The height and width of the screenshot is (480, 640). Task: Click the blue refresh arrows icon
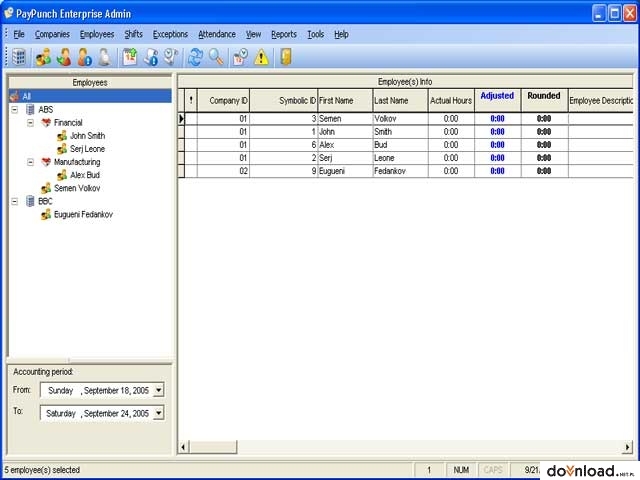(x=196, y=57)
